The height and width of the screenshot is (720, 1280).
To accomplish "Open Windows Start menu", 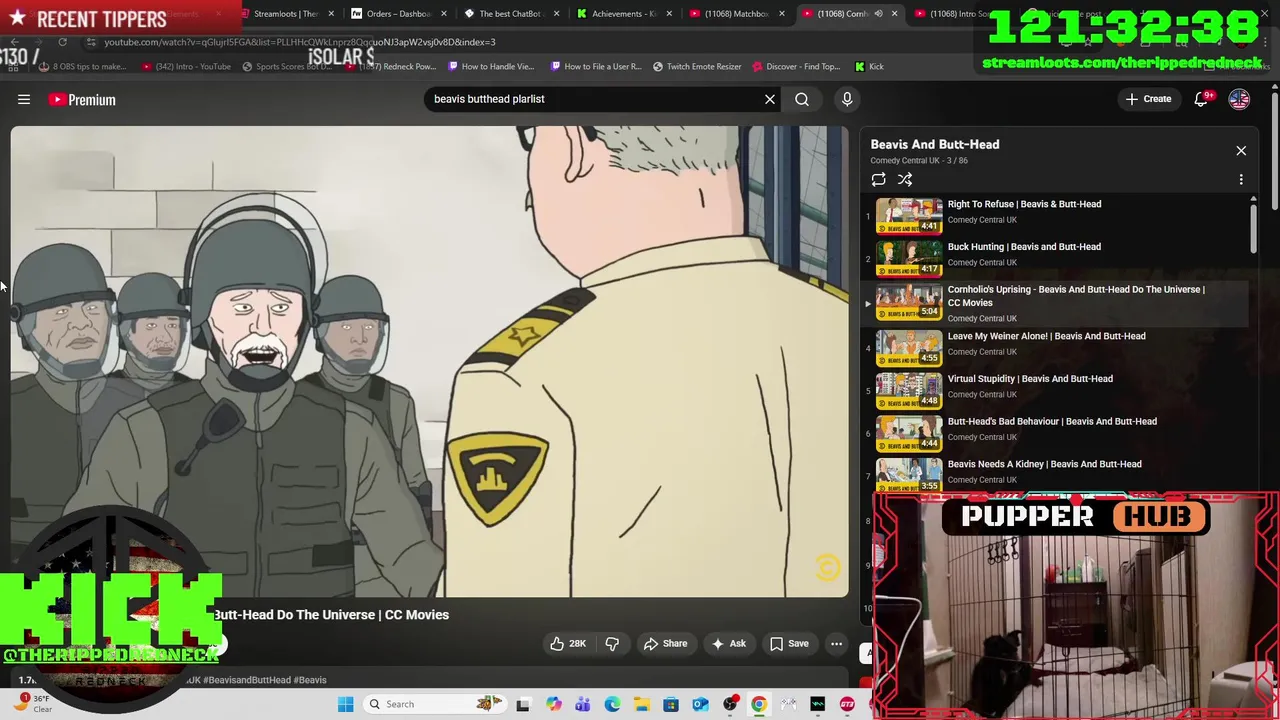I will [345, 704].
